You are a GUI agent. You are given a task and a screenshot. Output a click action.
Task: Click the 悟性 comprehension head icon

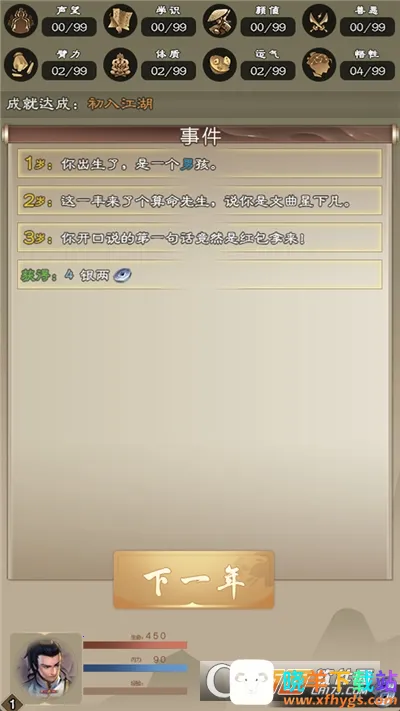coord(319,64)
